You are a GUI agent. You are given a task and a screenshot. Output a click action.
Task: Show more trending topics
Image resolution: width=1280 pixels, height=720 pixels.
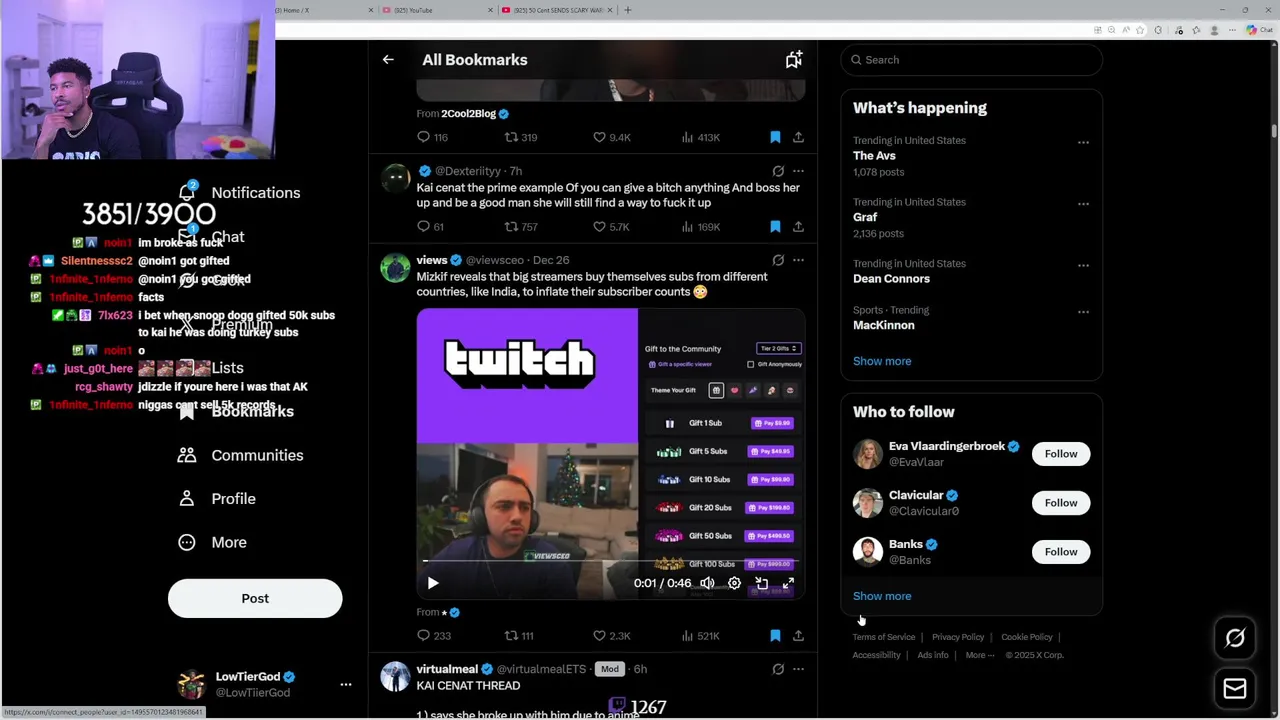882,361
